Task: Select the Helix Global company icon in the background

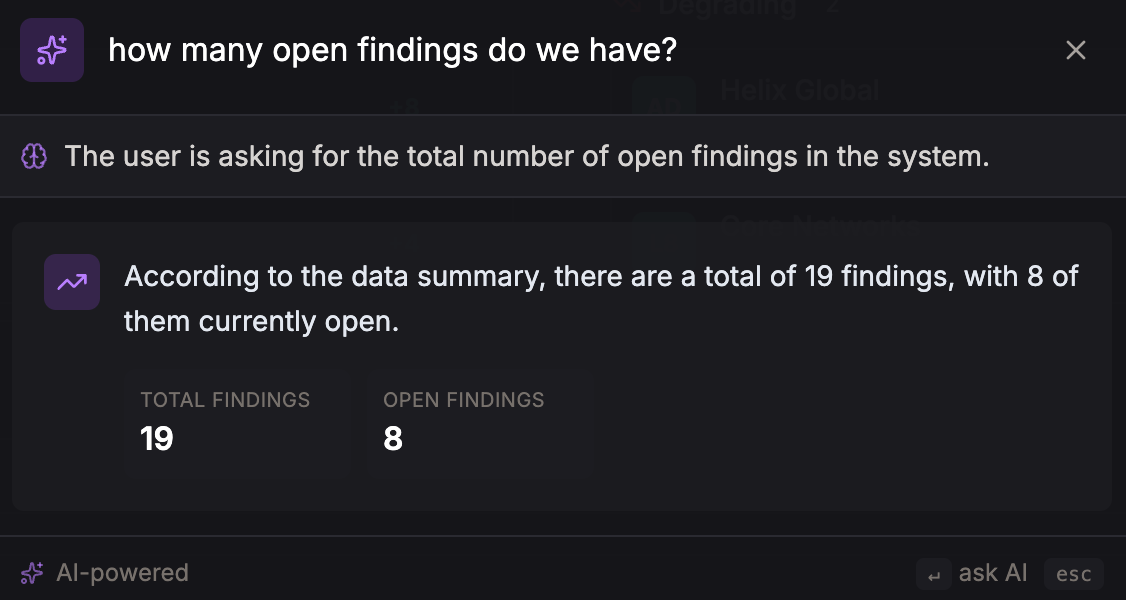Action: [x=664, y=99]
